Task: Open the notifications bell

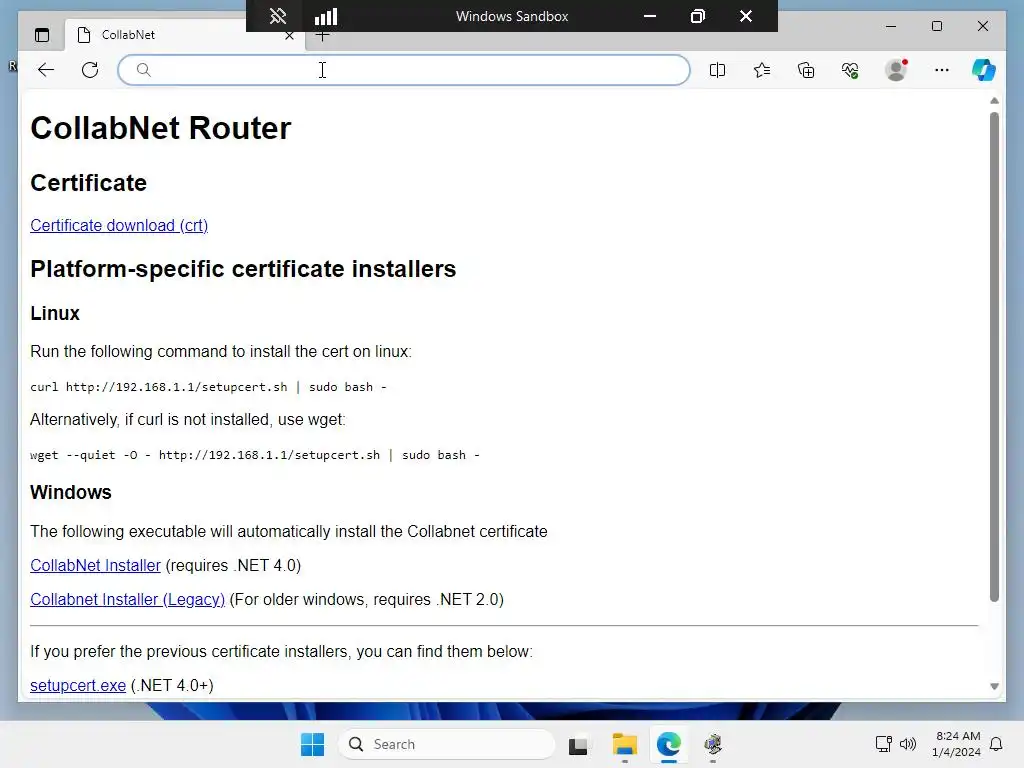Action: point(996,744)
